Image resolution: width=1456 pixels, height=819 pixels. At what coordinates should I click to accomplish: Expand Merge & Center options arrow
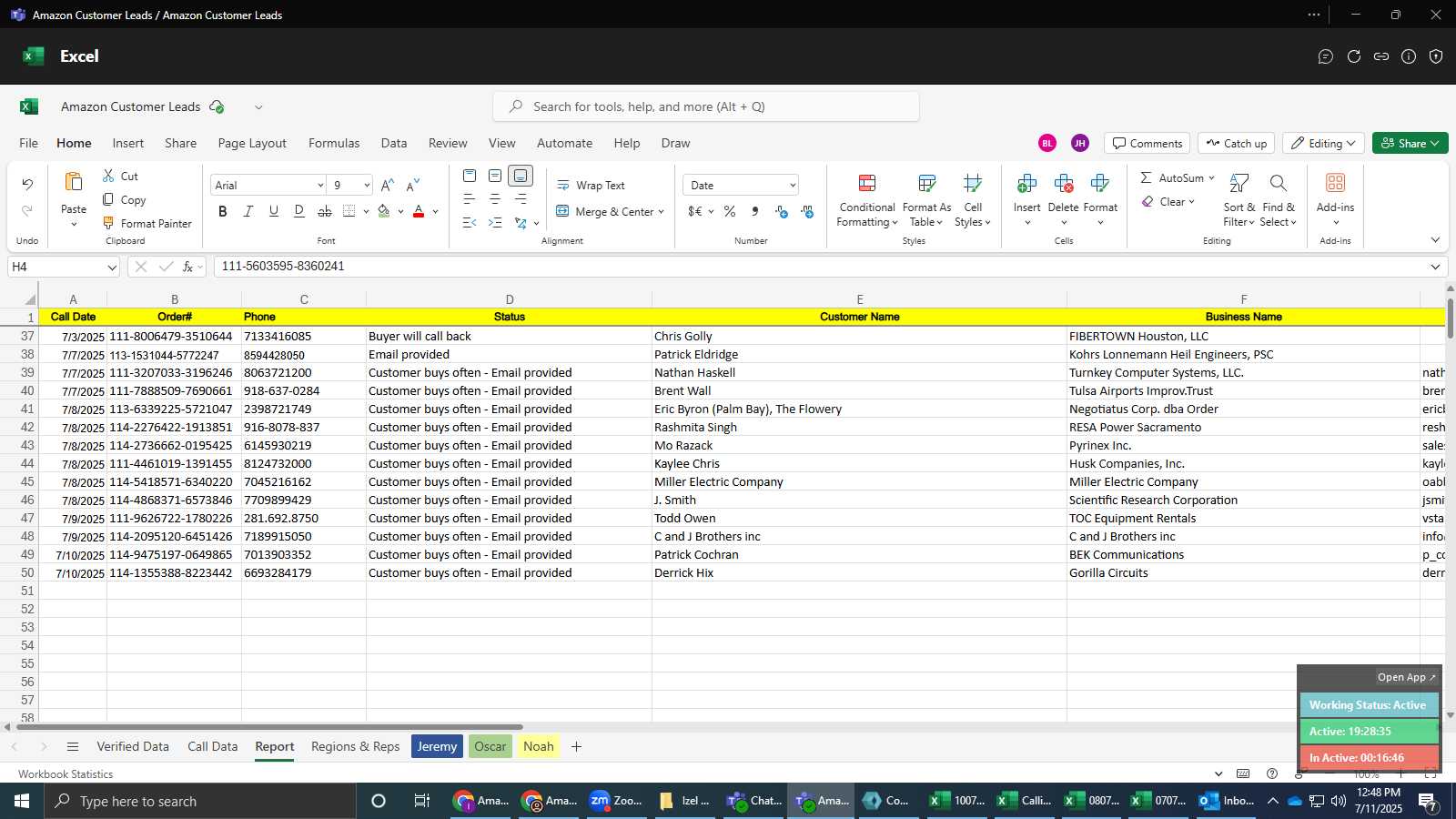(x=661, y=211)
